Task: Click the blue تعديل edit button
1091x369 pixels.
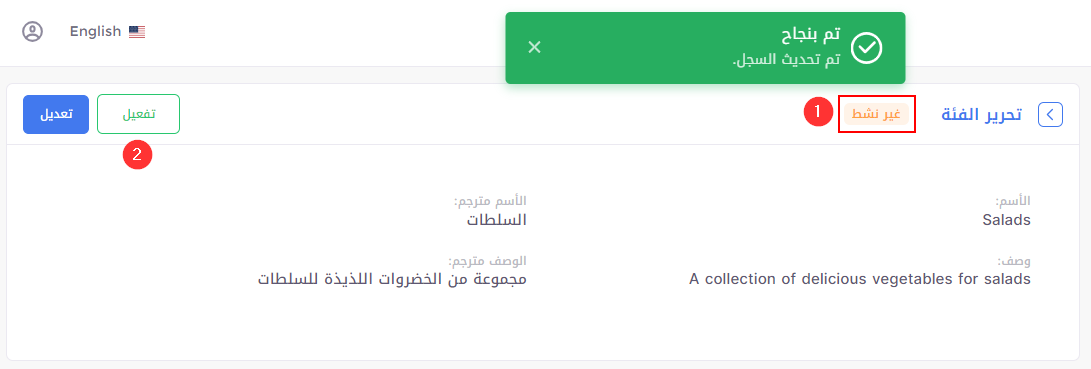Action: coord(56,114)
